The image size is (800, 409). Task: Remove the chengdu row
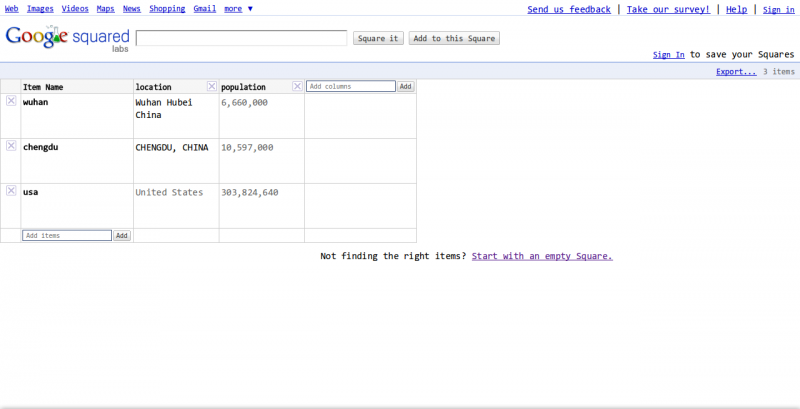[x=11, y=146]
